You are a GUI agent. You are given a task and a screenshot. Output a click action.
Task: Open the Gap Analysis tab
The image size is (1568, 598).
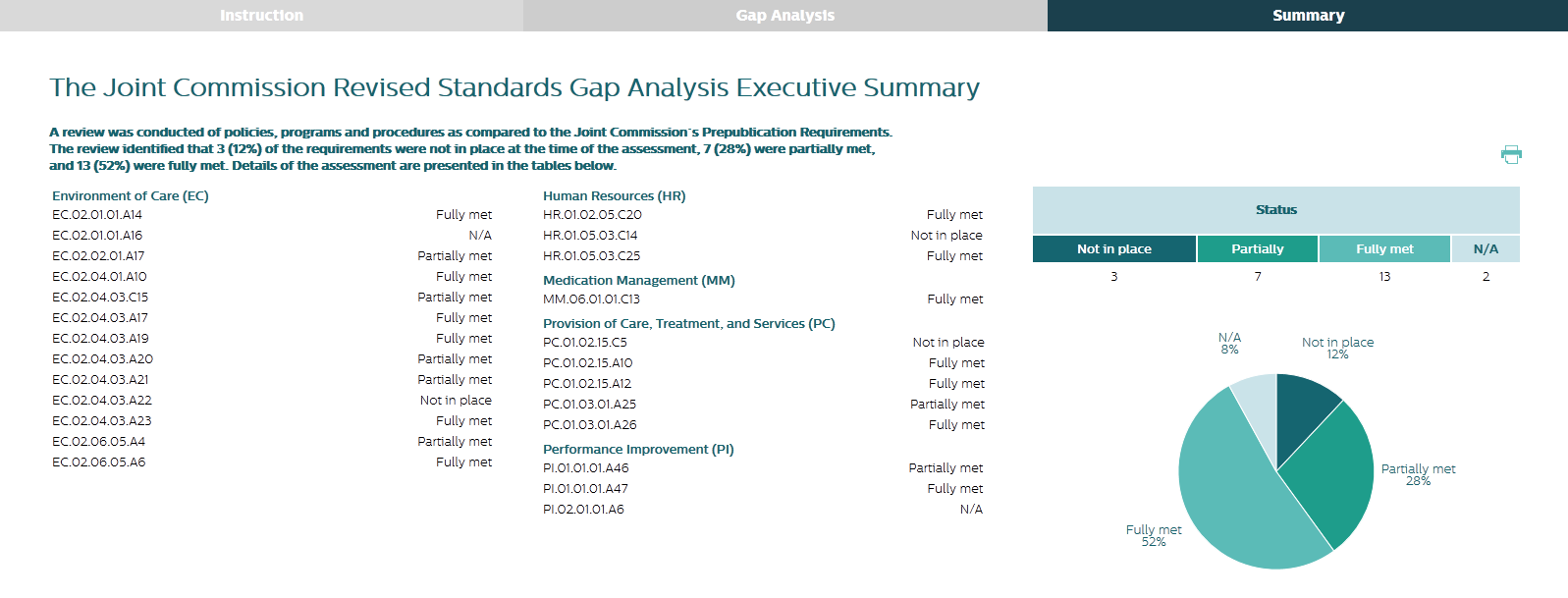tap(785, 16)
